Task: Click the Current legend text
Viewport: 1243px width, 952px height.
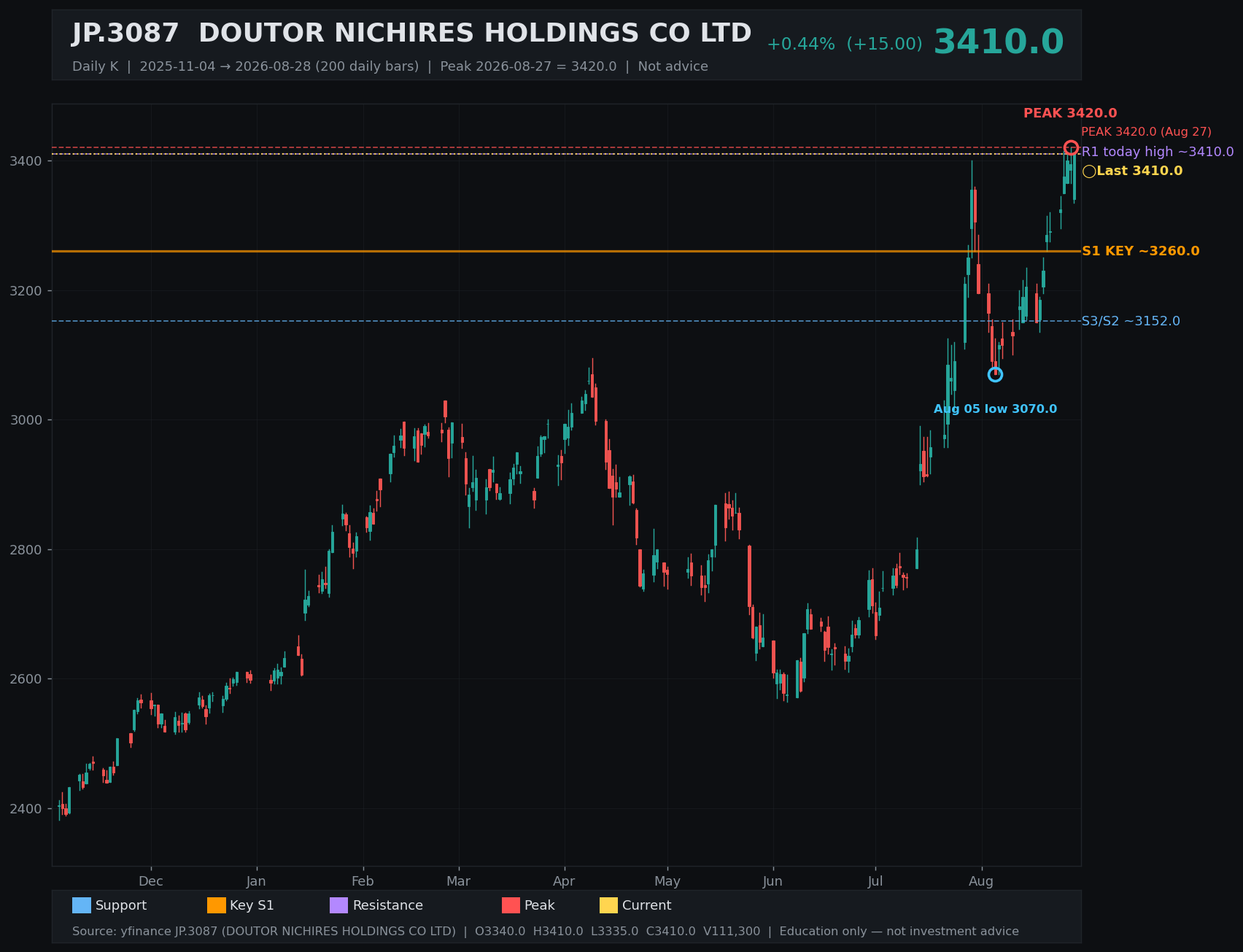Action: point(647,905)
